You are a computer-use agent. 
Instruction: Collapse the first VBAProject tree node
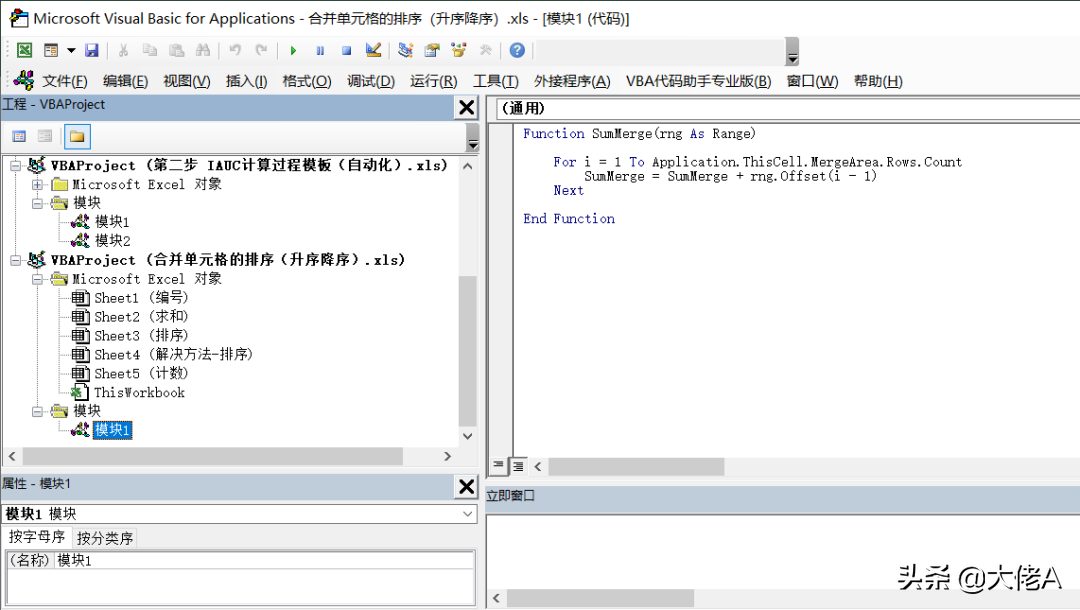pos(15,165)
